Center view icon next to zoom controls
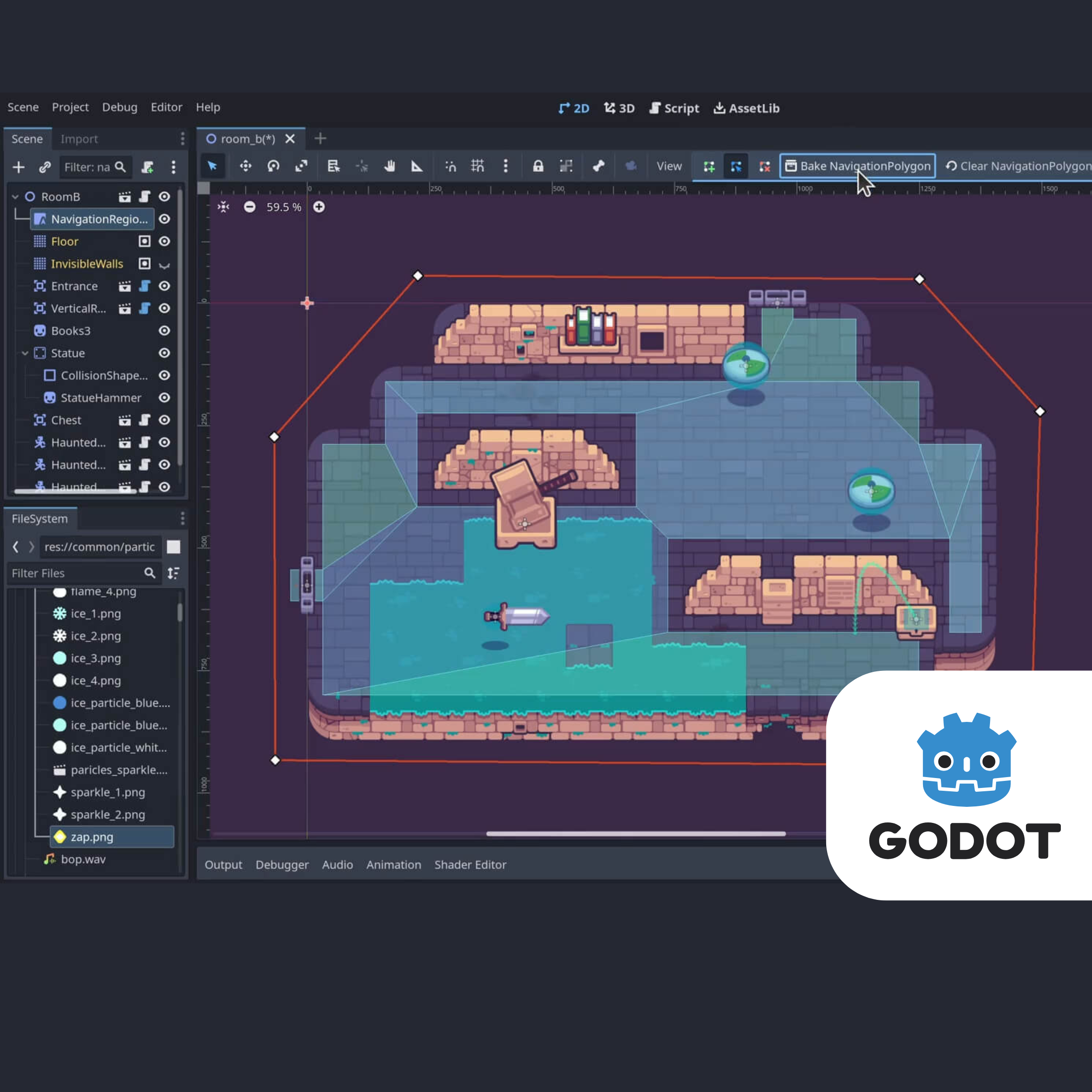Viewport: 1092px width, 1092px height. tap(224, 207)
